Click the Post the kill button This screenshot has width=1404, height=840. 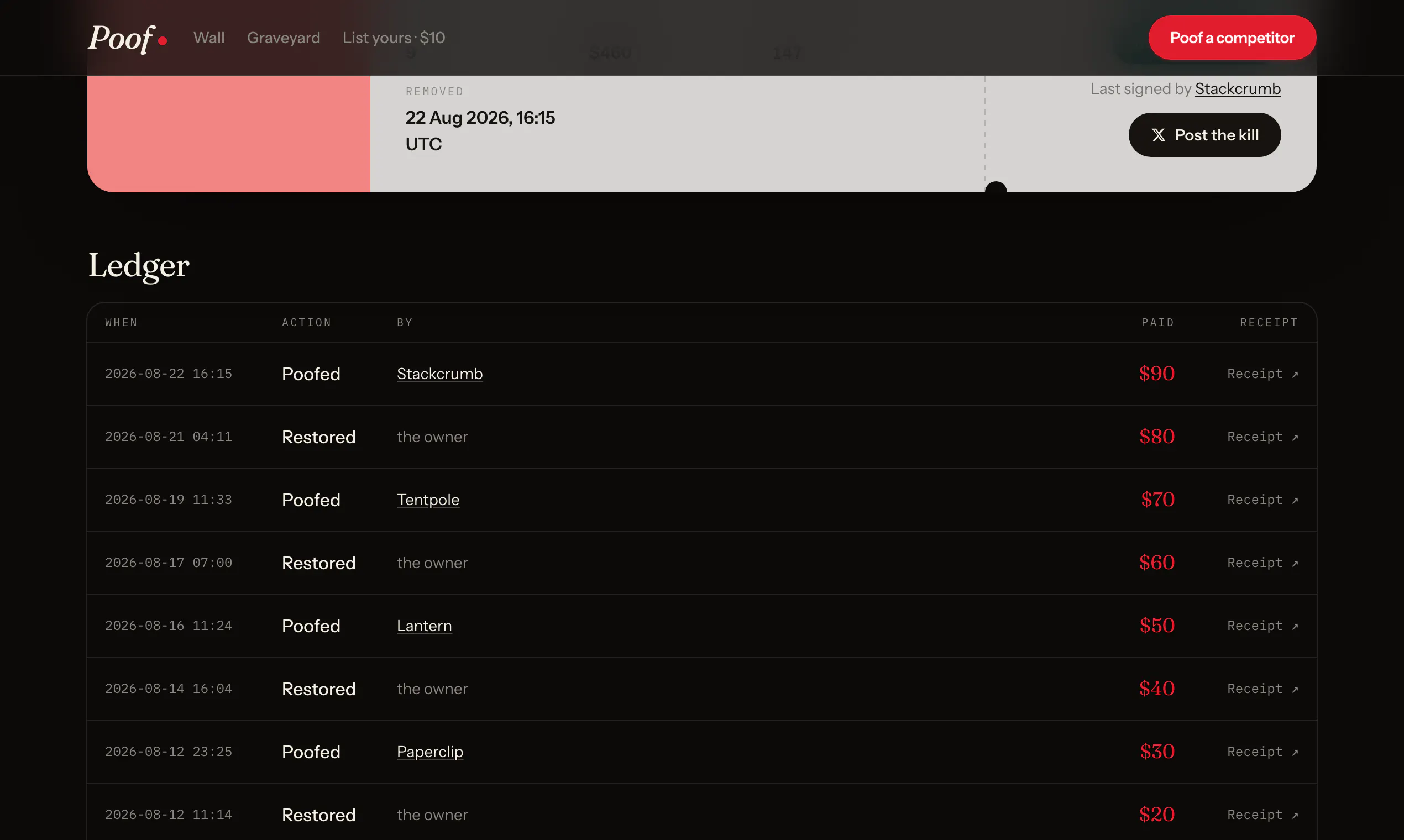pos(1204,135)
